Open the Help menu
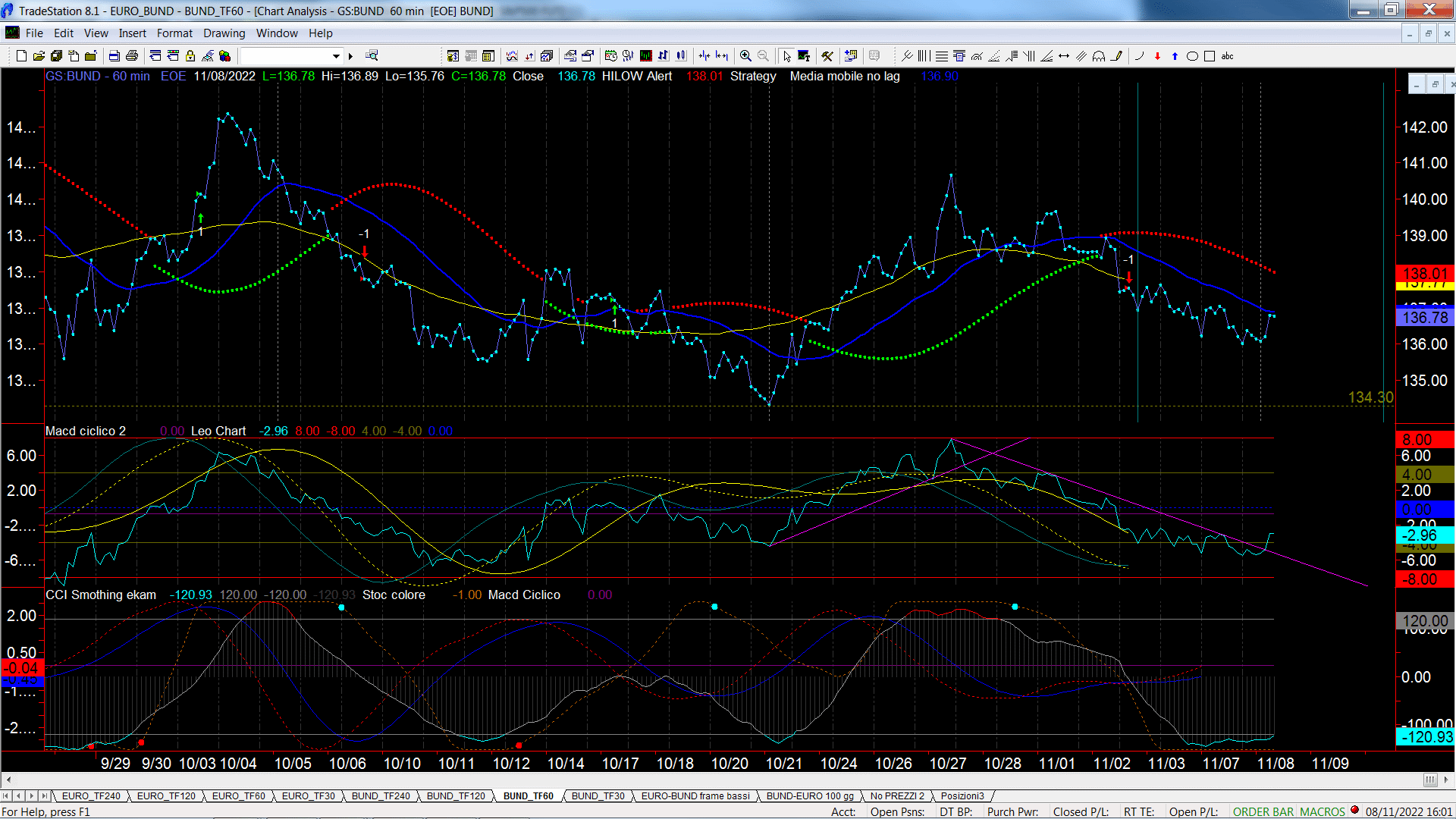Viewport: 1456px width, 819px height. 320,33
